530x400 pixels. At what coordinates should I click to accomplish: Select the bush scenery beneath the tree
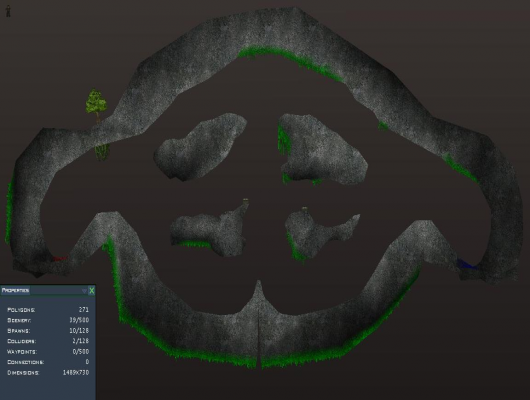pyautogui.click(x=102, y=151)
